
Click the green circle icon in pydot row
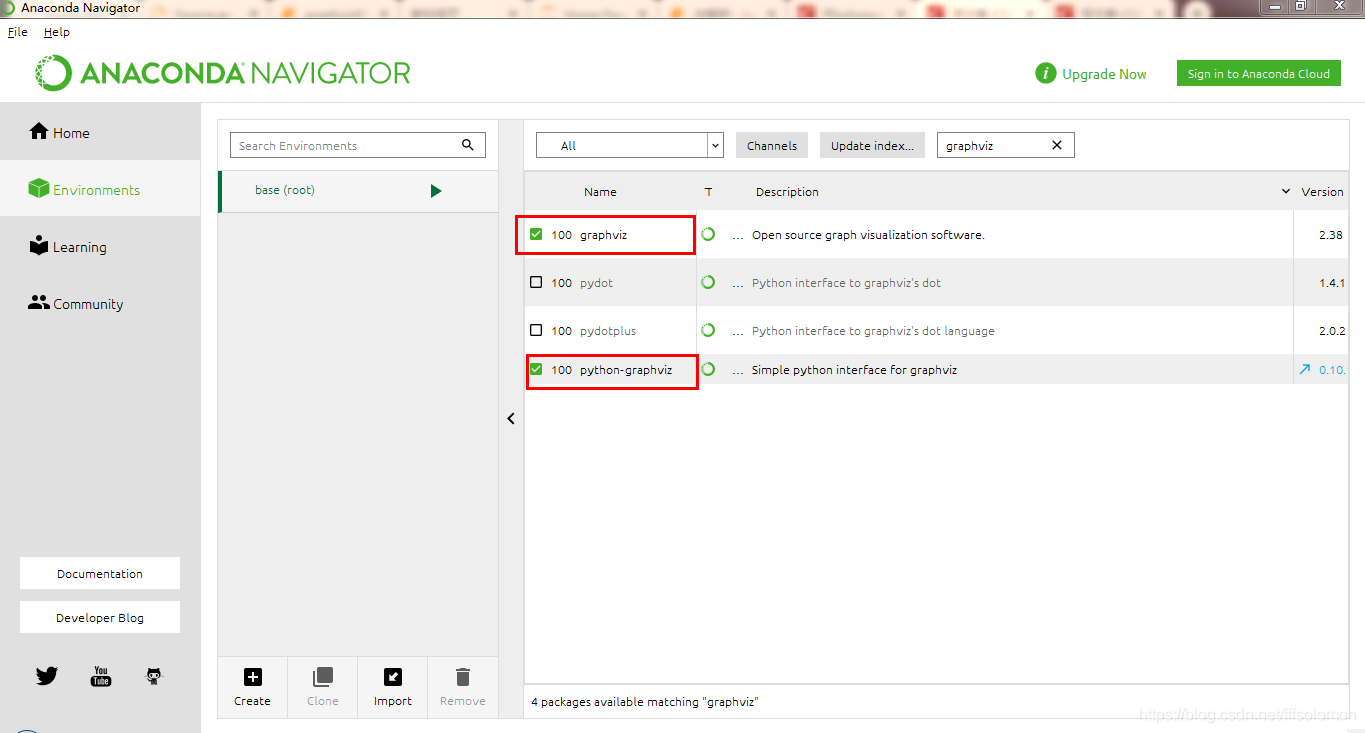coord(708,282)
